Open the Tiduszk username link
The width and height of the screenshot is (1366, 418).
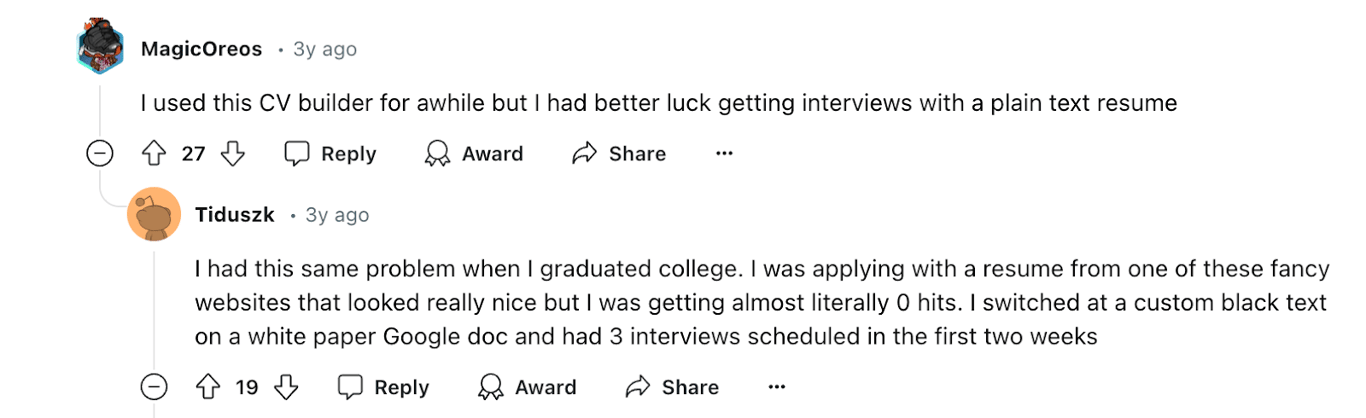tap(235, 215)
